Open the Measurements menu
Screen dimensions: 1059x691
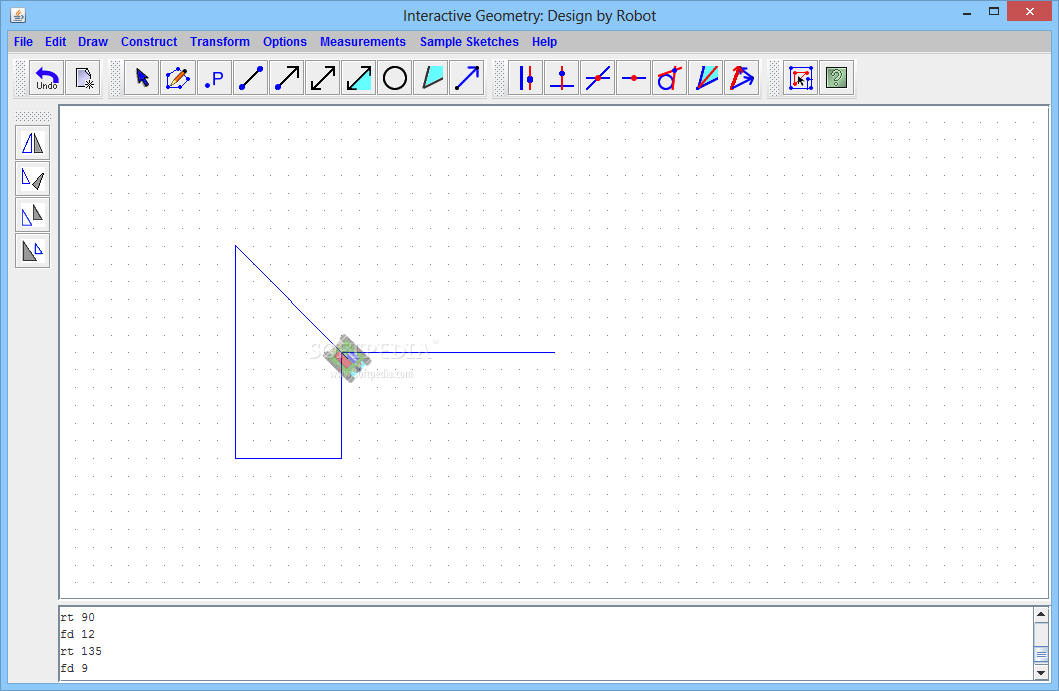(x=363, y=42)
